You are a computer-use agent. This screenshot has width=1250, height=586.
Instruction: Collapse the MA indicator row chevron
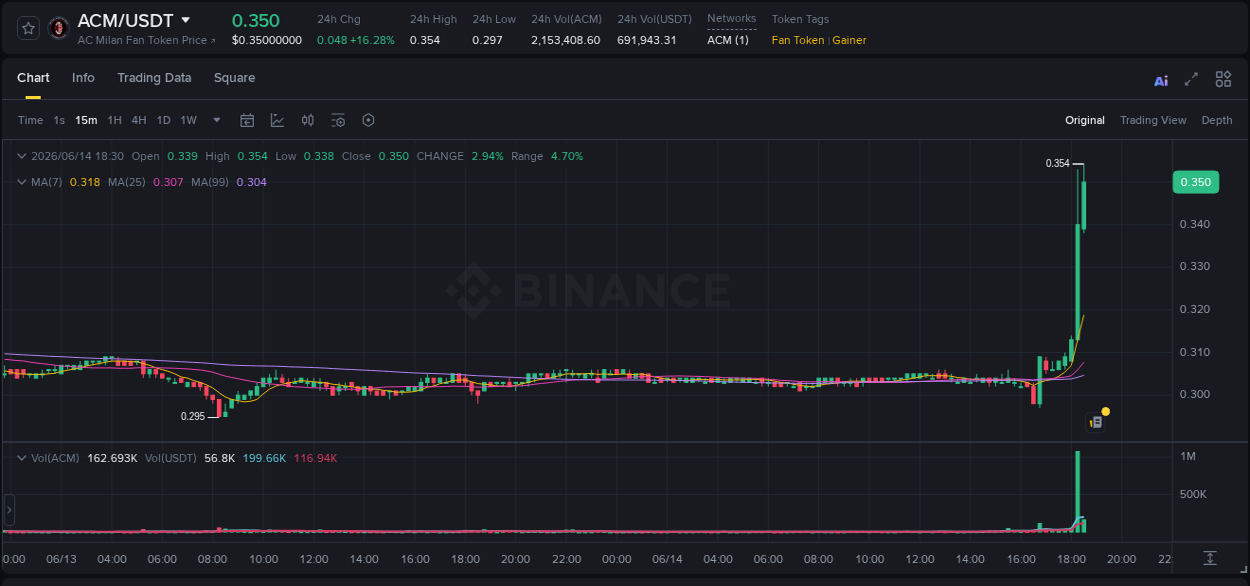pyautogui.click(x=21, y=182)
